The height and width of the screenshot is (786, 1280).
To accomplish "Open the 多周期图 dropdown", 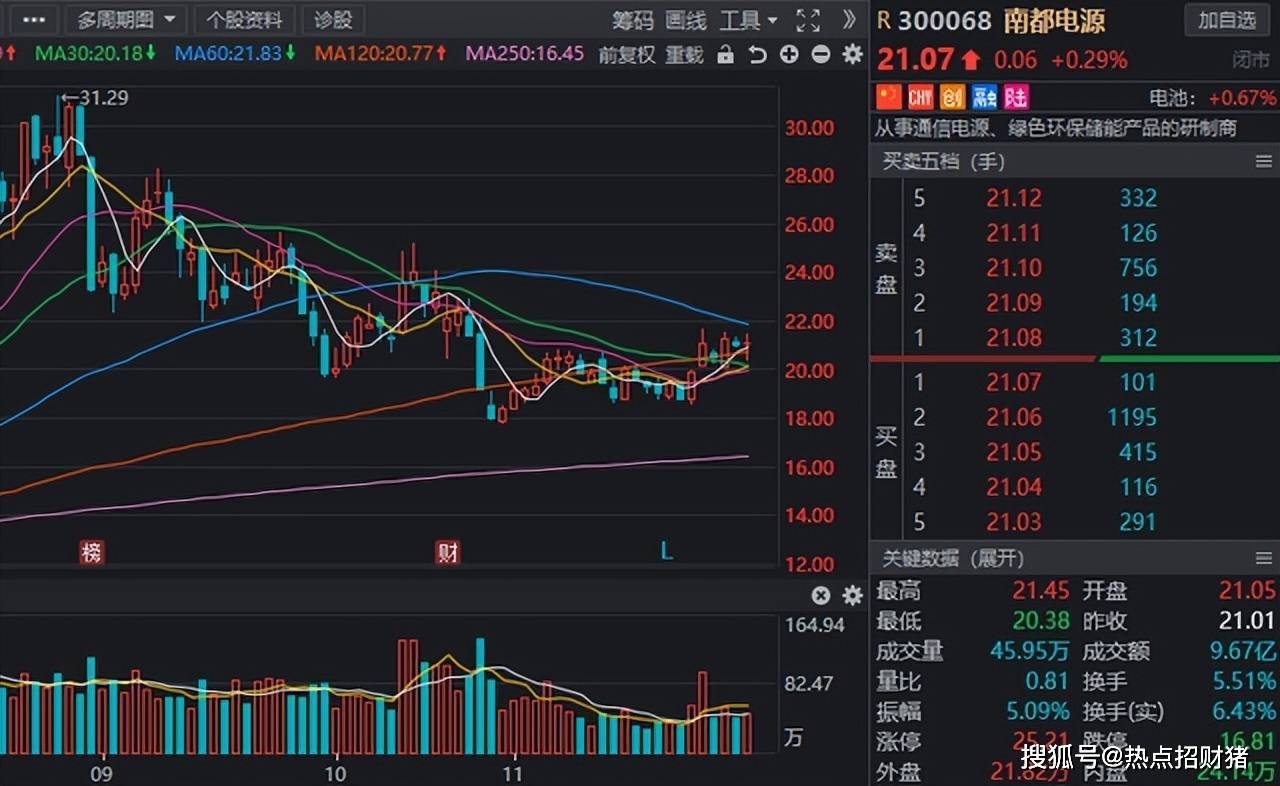I will tap(126, 19).
